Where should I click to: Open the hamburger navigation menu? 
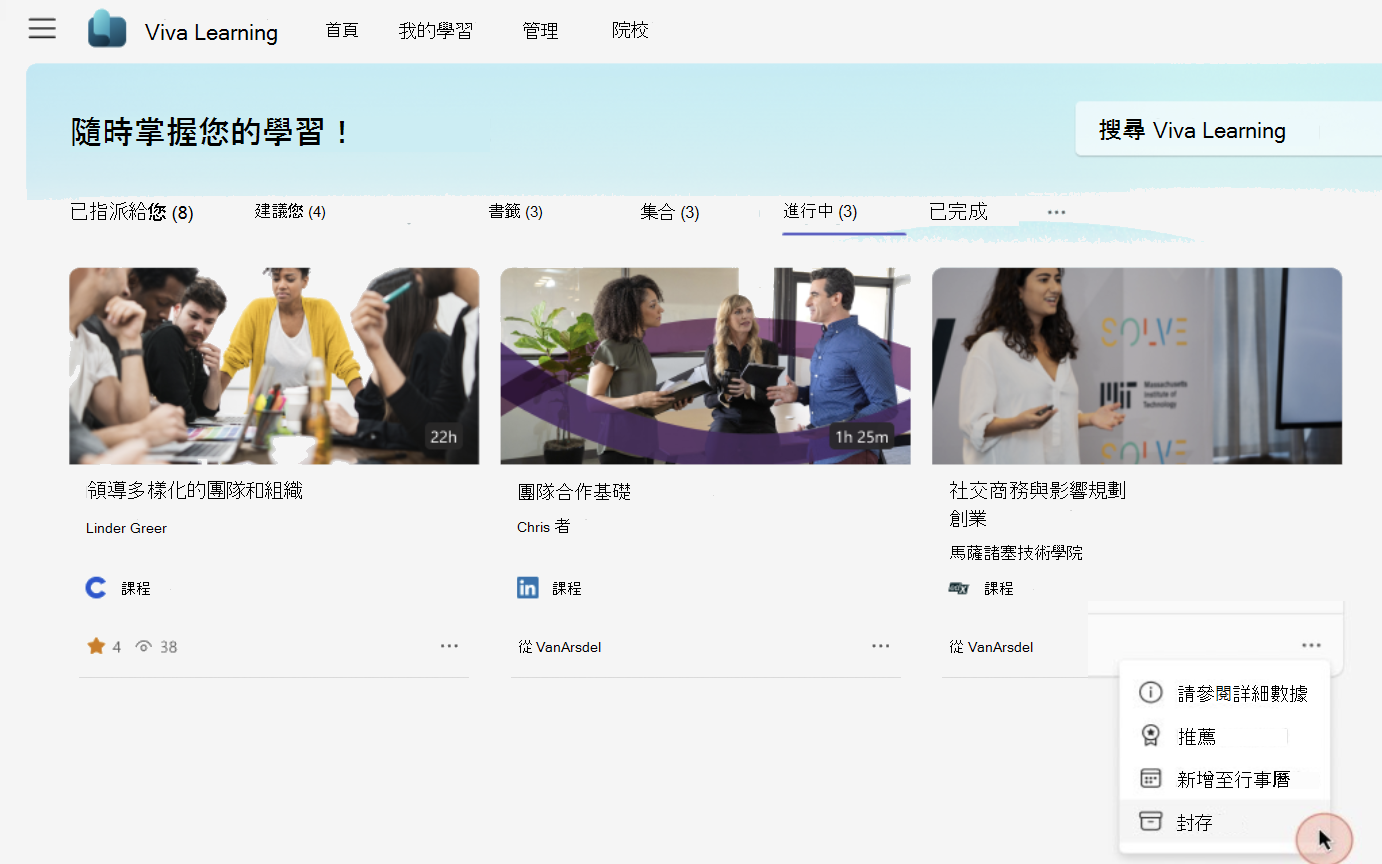point(42,29)
